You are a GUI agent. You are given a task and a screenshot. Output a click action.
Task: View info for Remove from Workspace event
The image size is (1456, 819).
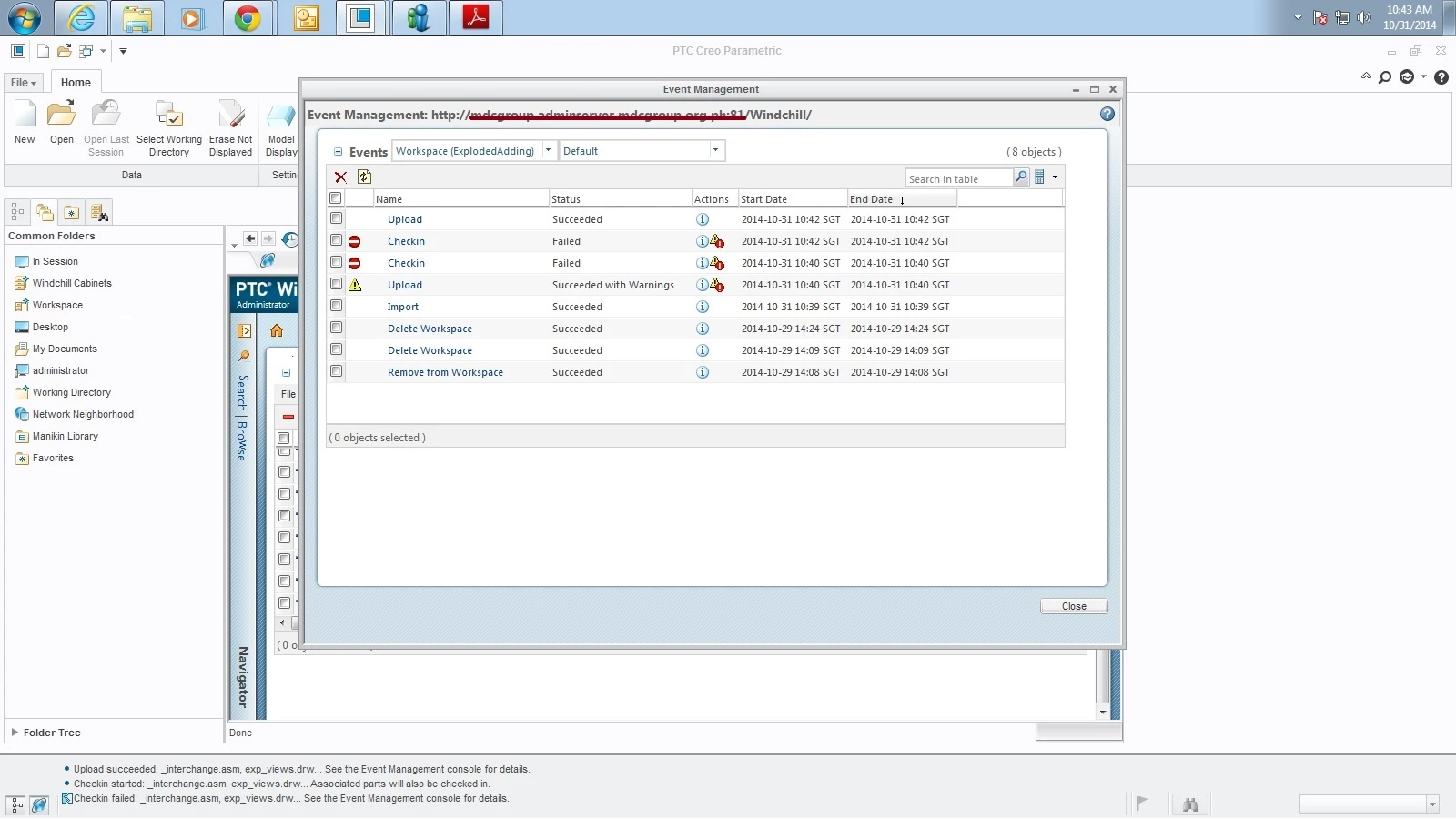(703, 372)
